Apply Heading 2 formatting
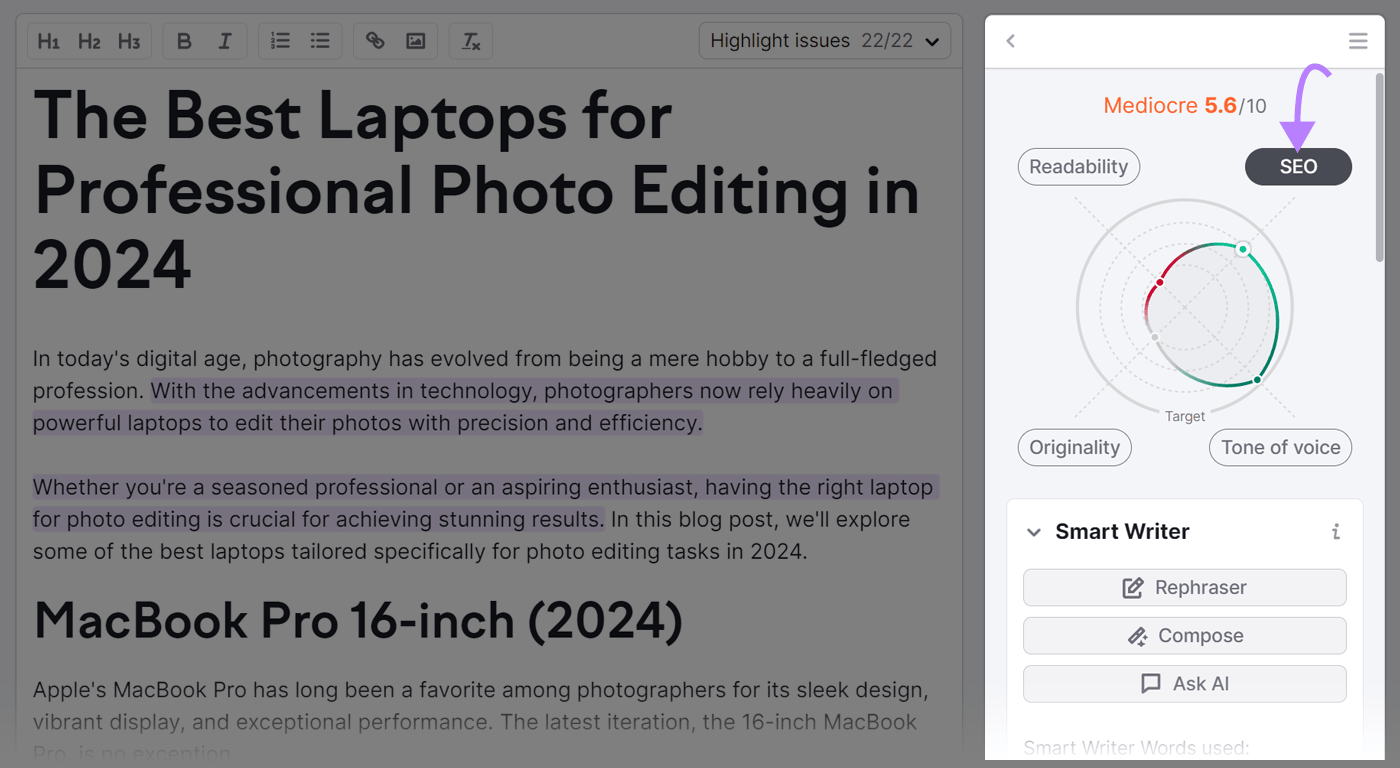 point(88,41)
